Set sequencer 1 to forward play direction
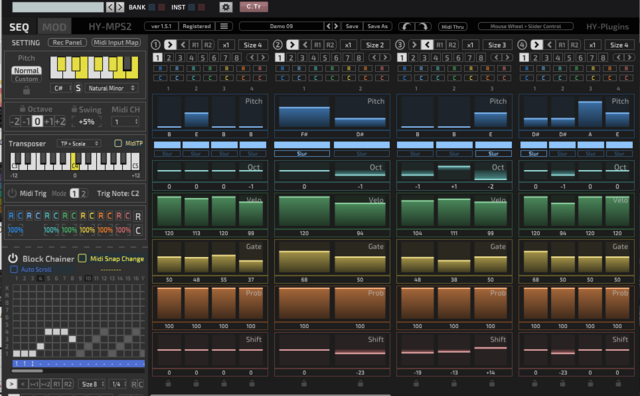Image resolution: width=640 pixels, height=396 pixels. click(170, 45)
